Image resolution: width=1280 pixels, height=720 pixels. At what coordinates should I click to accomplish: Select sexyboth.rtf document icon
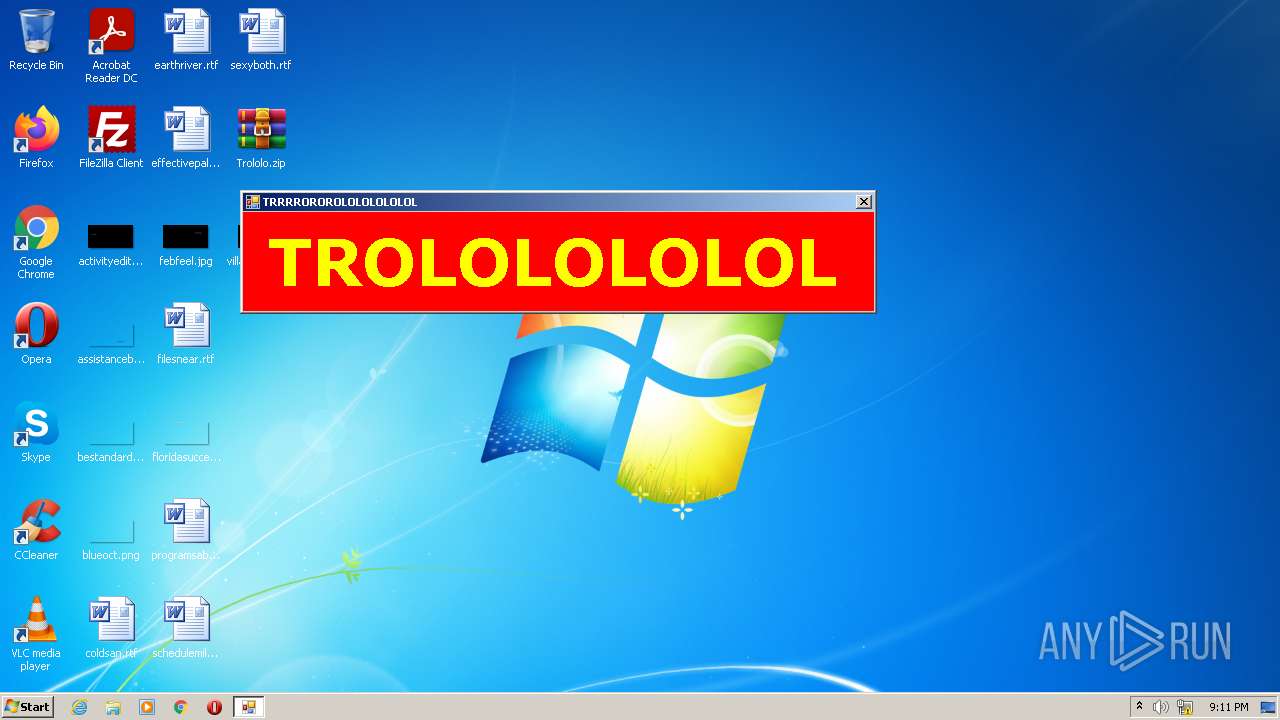pos(261,40)
